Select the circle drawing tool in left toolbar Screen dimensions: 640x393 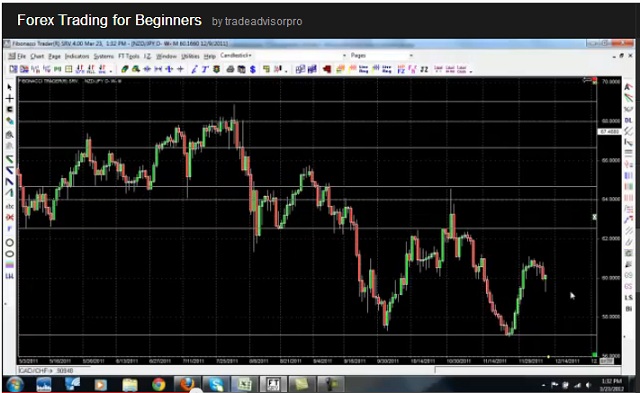point(9,242)
